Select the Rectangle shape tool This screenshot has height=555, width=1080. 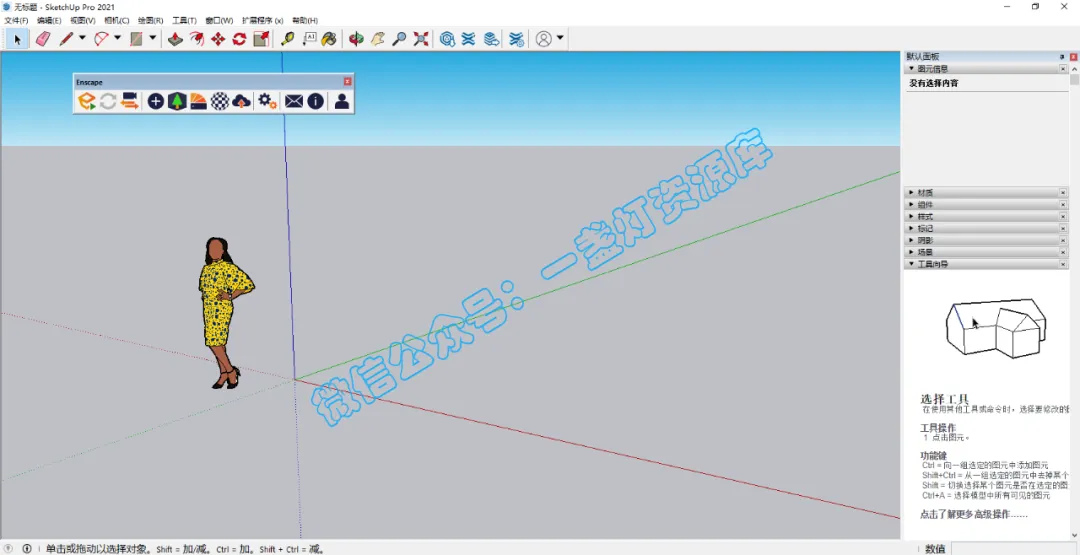(x=136, y=39)
